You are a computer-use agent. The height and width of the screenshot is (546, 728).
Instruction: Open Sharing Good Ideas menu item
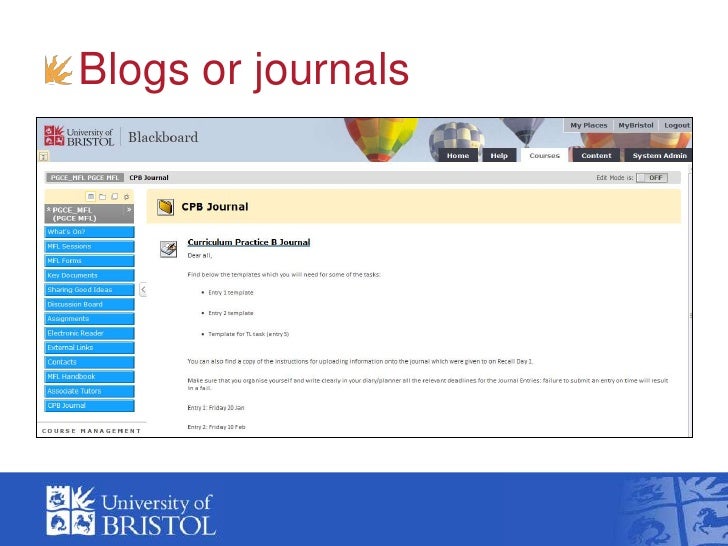click(90, 290)
